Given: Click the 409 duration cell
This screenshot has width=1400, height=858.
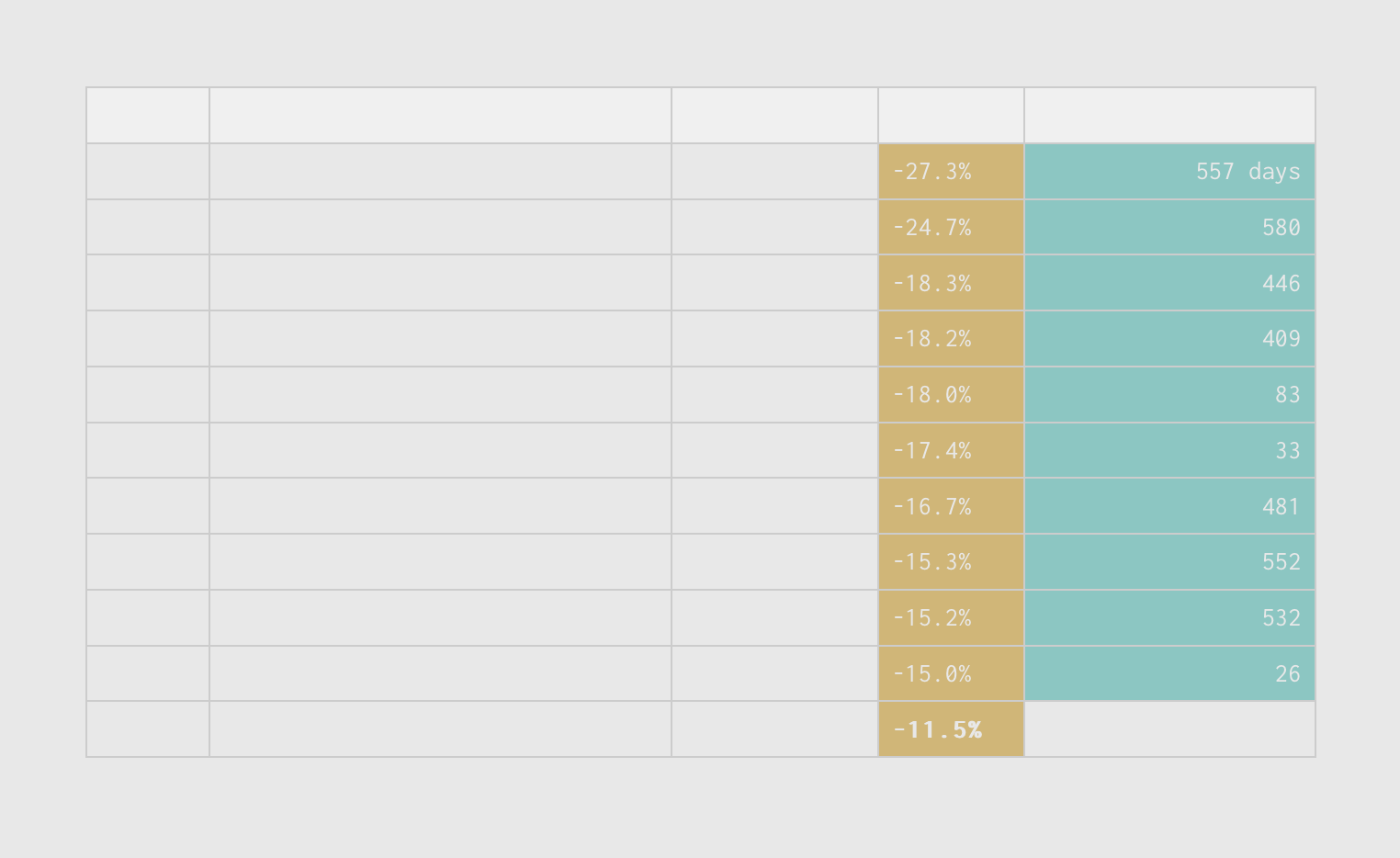Looking at the screenshot, I should click(1169, 339).
